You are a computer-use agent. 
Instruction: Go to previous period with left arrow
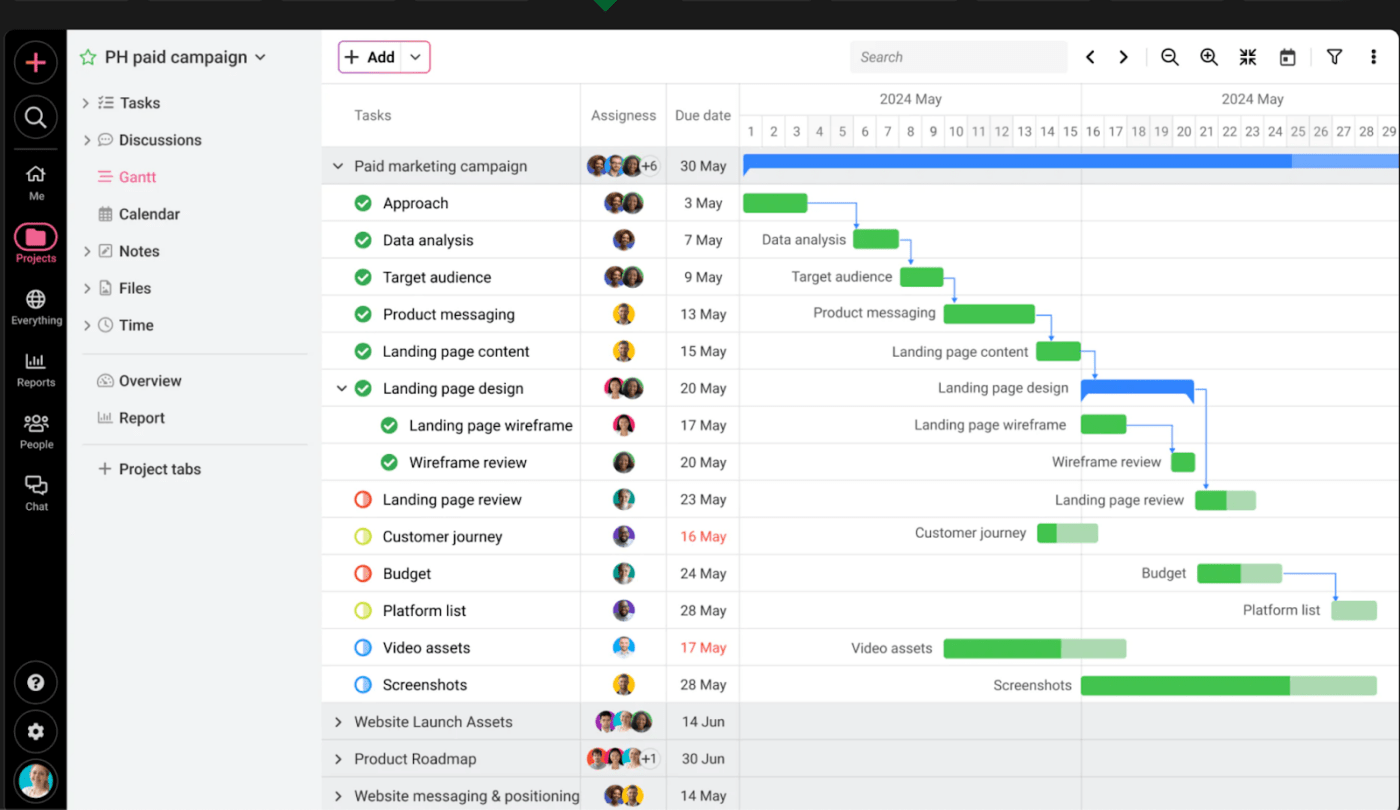(x=1090, y=57)
